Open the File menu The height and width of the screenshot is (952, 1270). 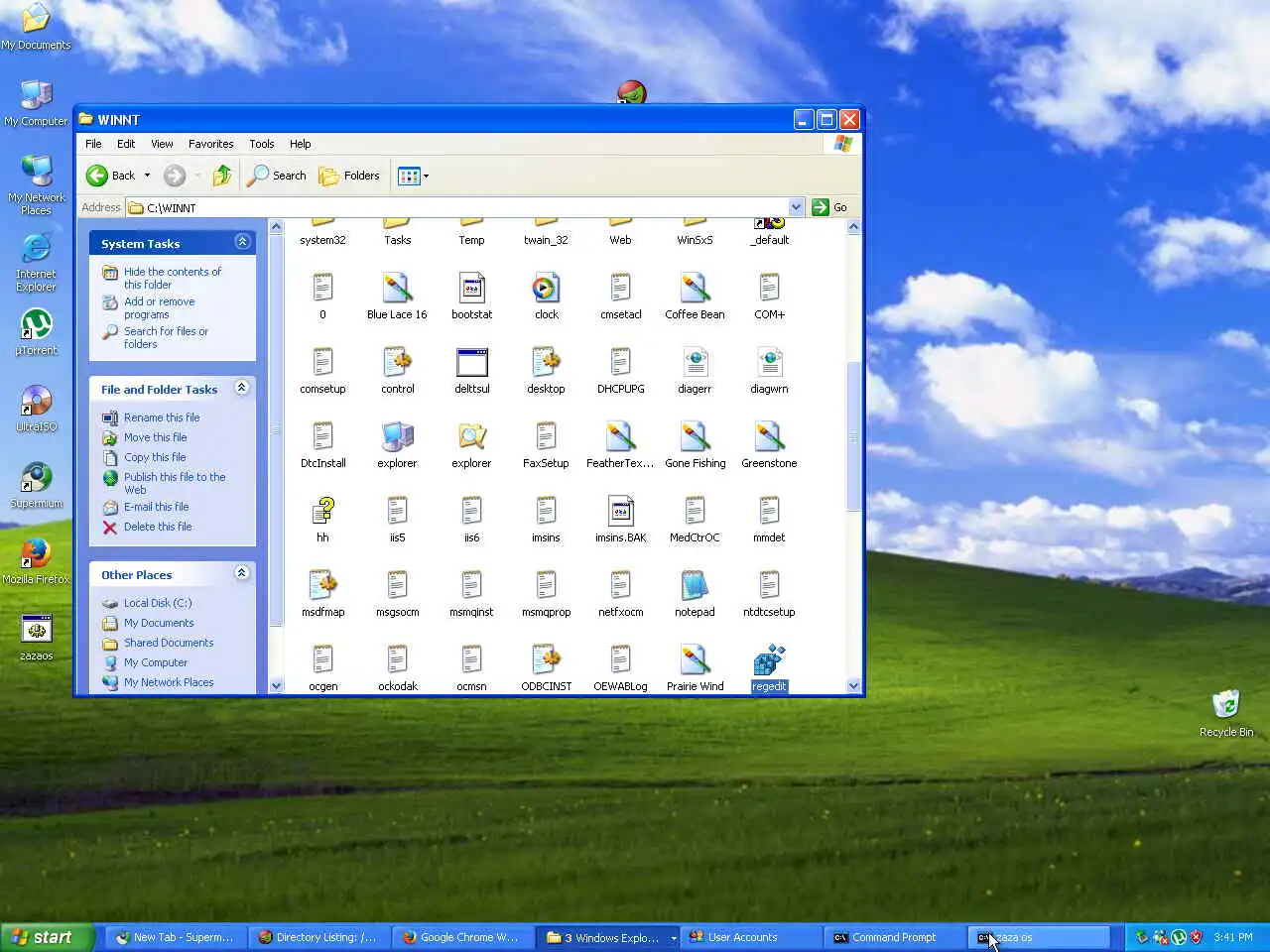[x=93, y=144]
